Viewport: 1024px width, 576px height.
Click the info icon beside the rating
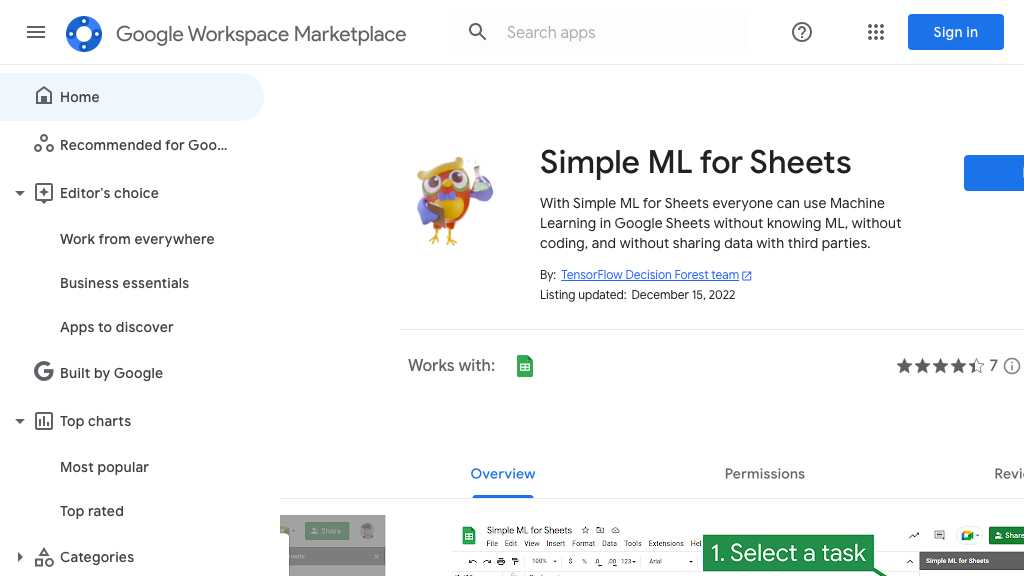[x=1011, y=366]
